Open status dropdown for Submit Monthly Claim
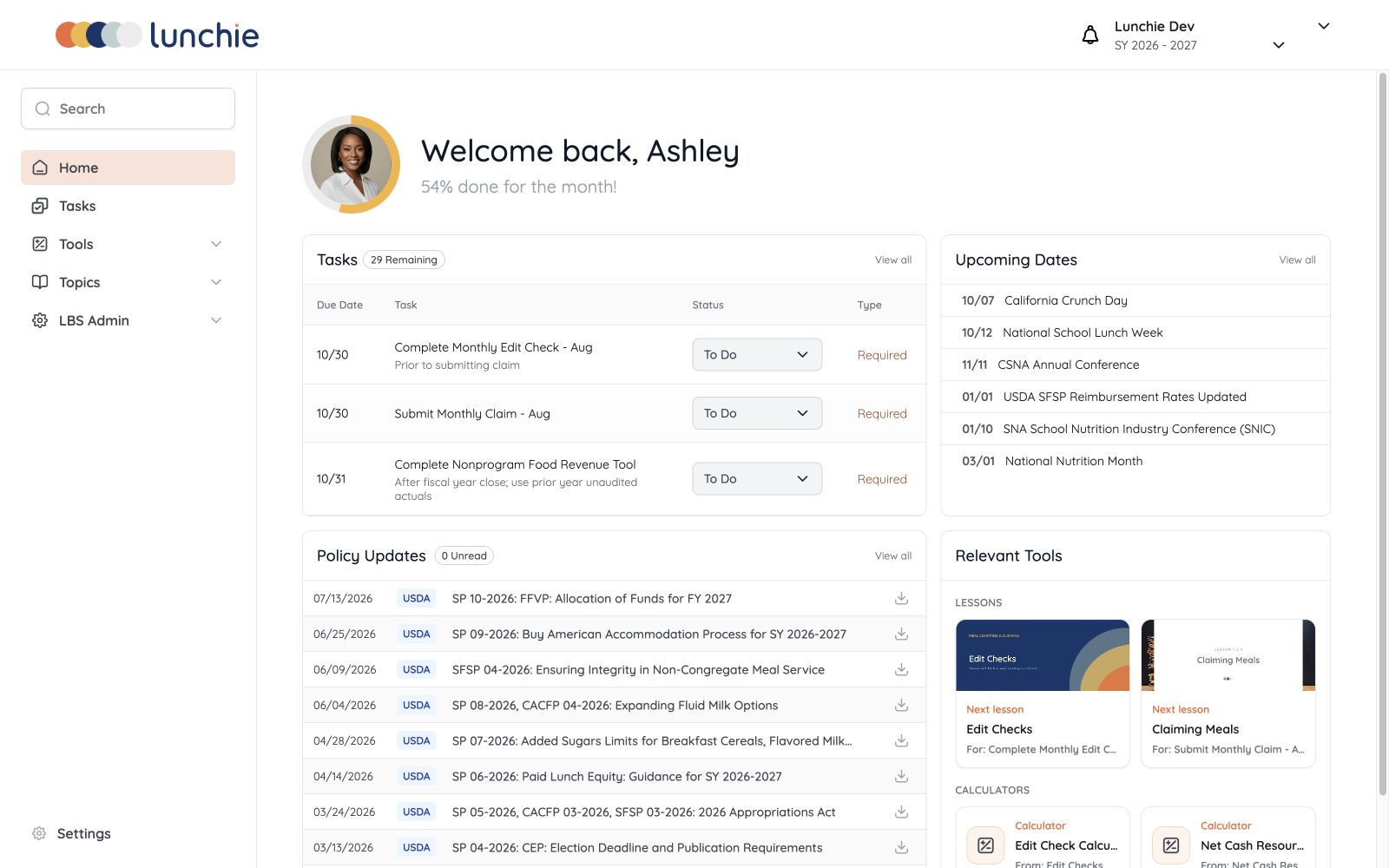Image resolution: width=1389 pixels, height=868 pixels. tap(757, 413)
